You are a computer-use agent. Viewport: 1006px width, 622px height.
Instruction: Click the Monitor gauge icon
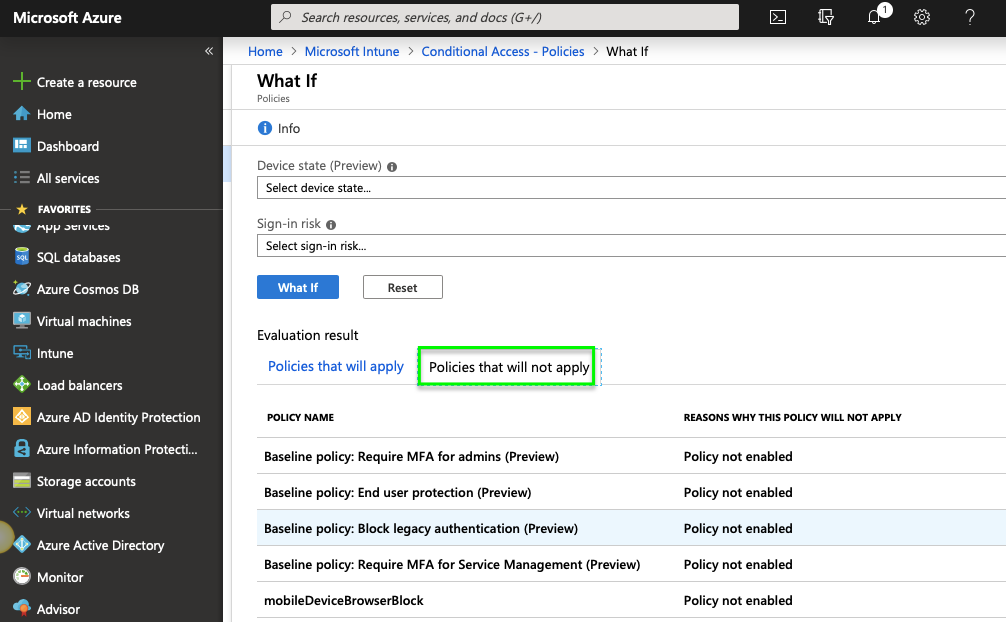pos(22,576)
